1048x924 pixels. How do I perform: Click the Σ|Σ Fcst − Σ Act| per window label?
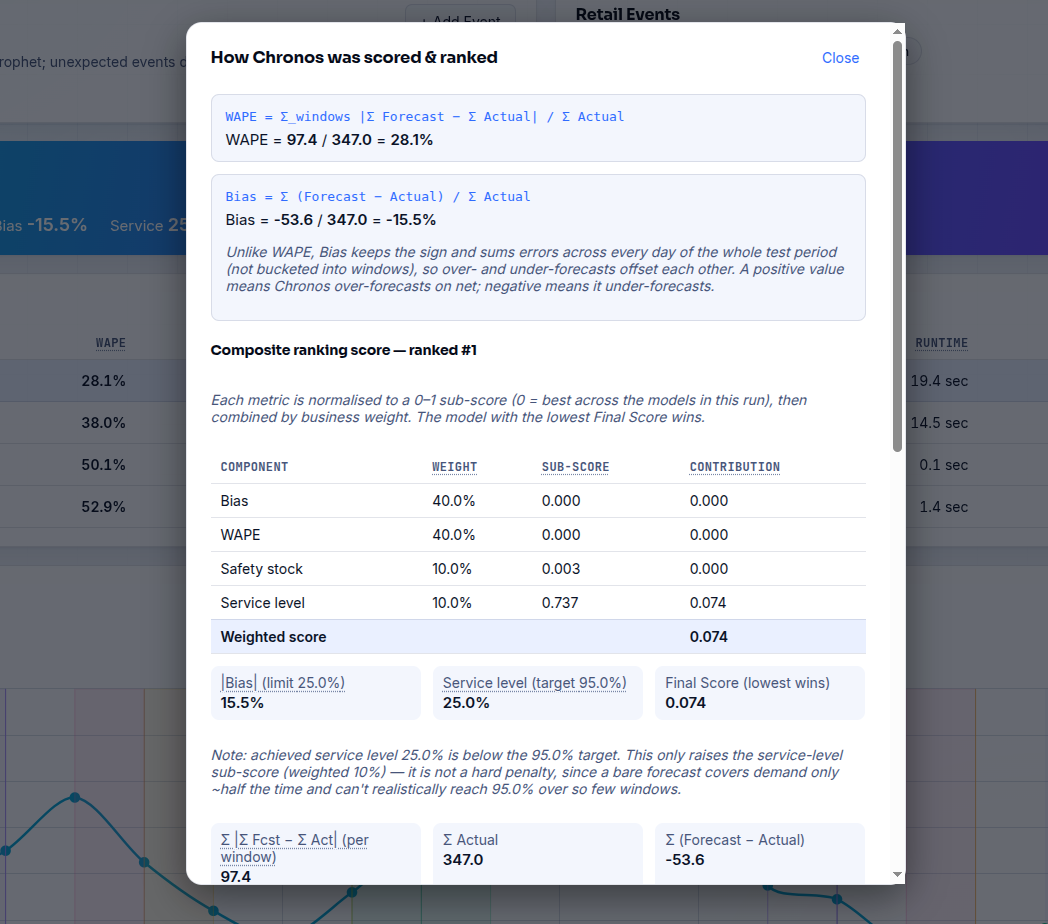coord(294,848)
